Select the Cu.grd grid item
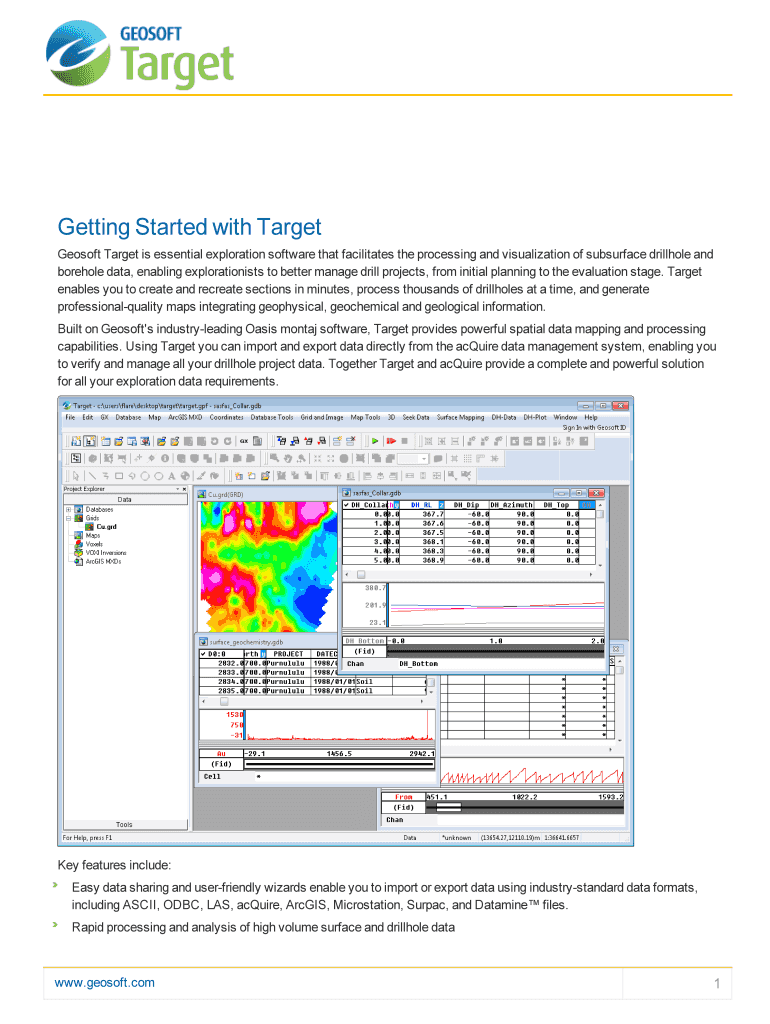 tap(105, 526)
